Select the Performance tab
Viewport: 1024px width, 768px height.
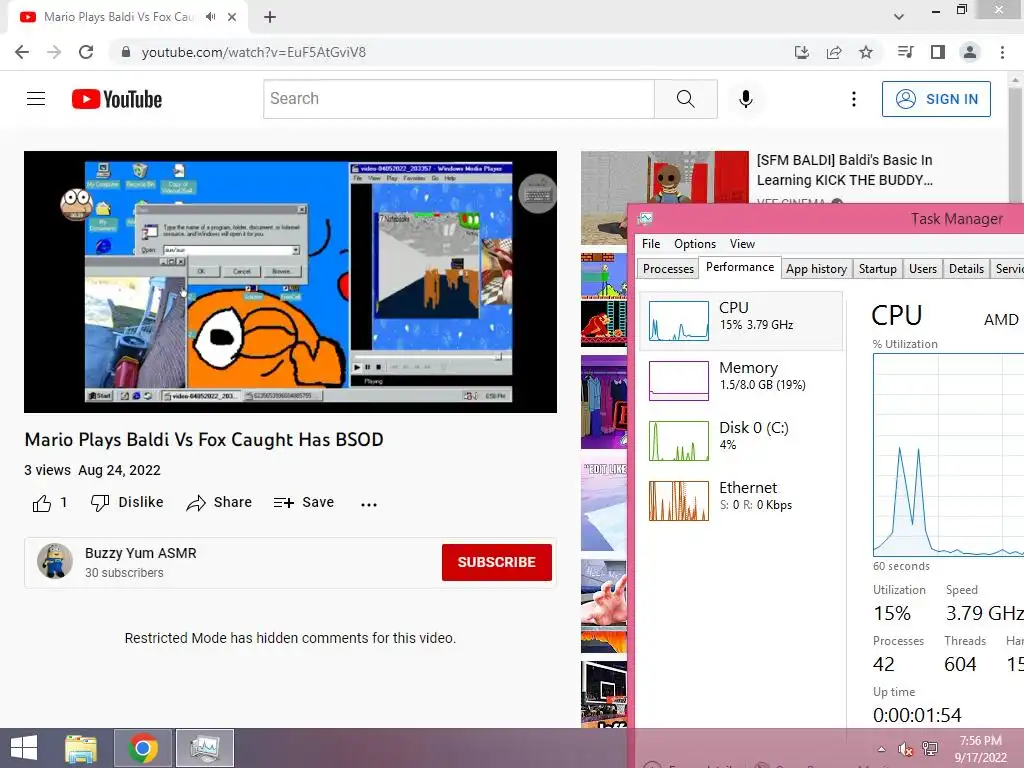(x=740, y=267)
